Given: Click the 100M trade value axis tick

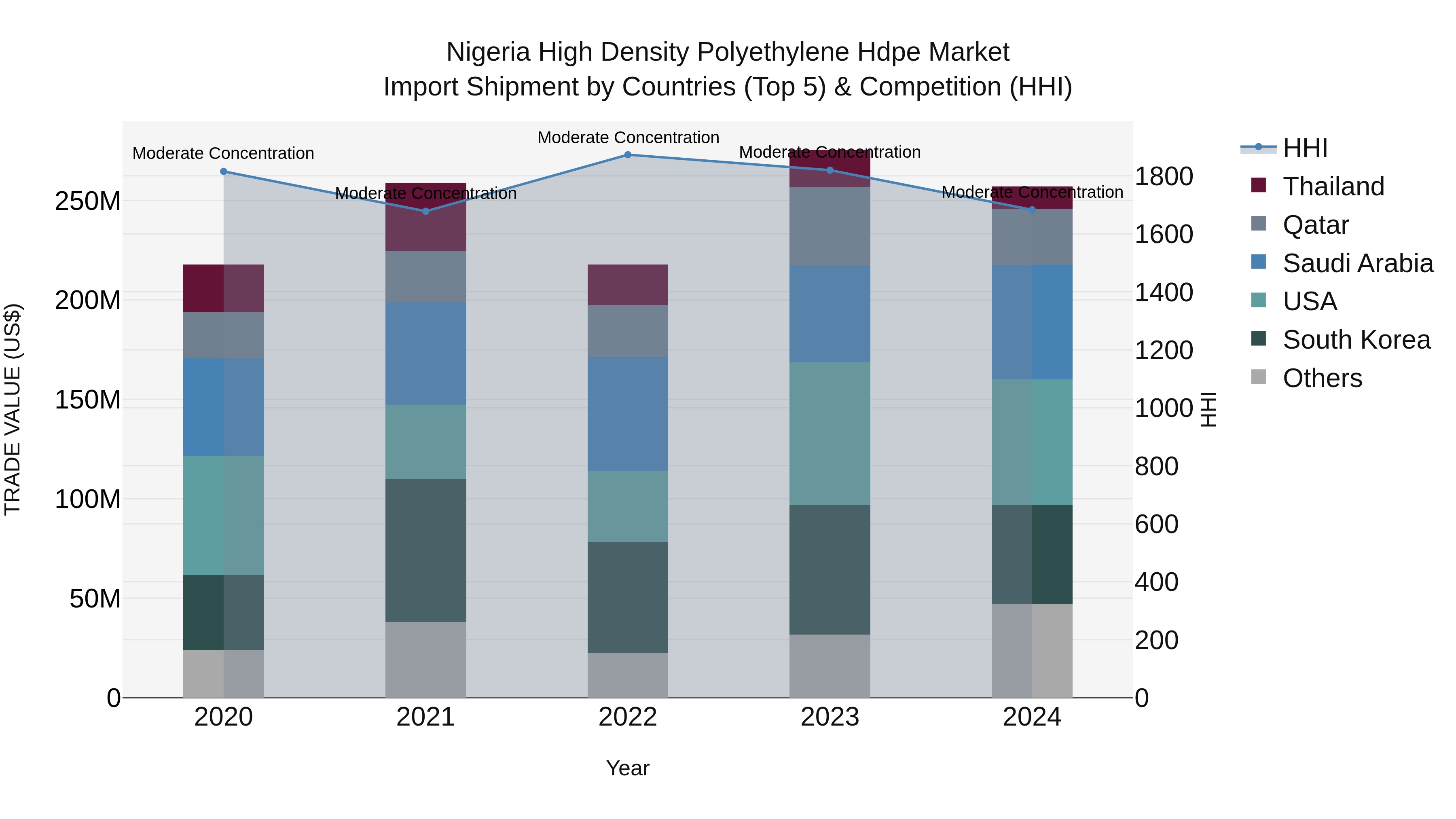Looking at the screenshot, I should 88,499.
